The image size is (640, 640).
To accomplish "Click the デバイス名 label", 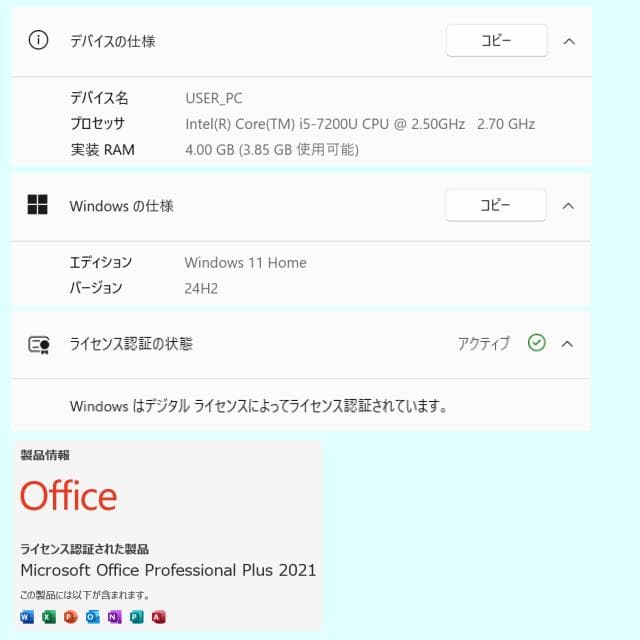I will (x=99, y=98).
